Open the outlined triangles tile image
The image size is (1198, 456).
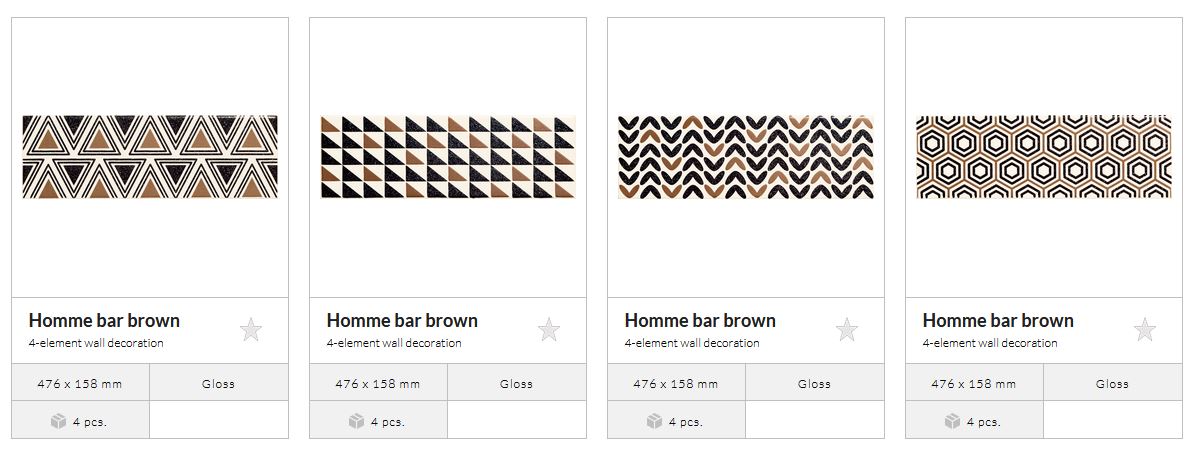pyautogui.click(x=150, y=157)
